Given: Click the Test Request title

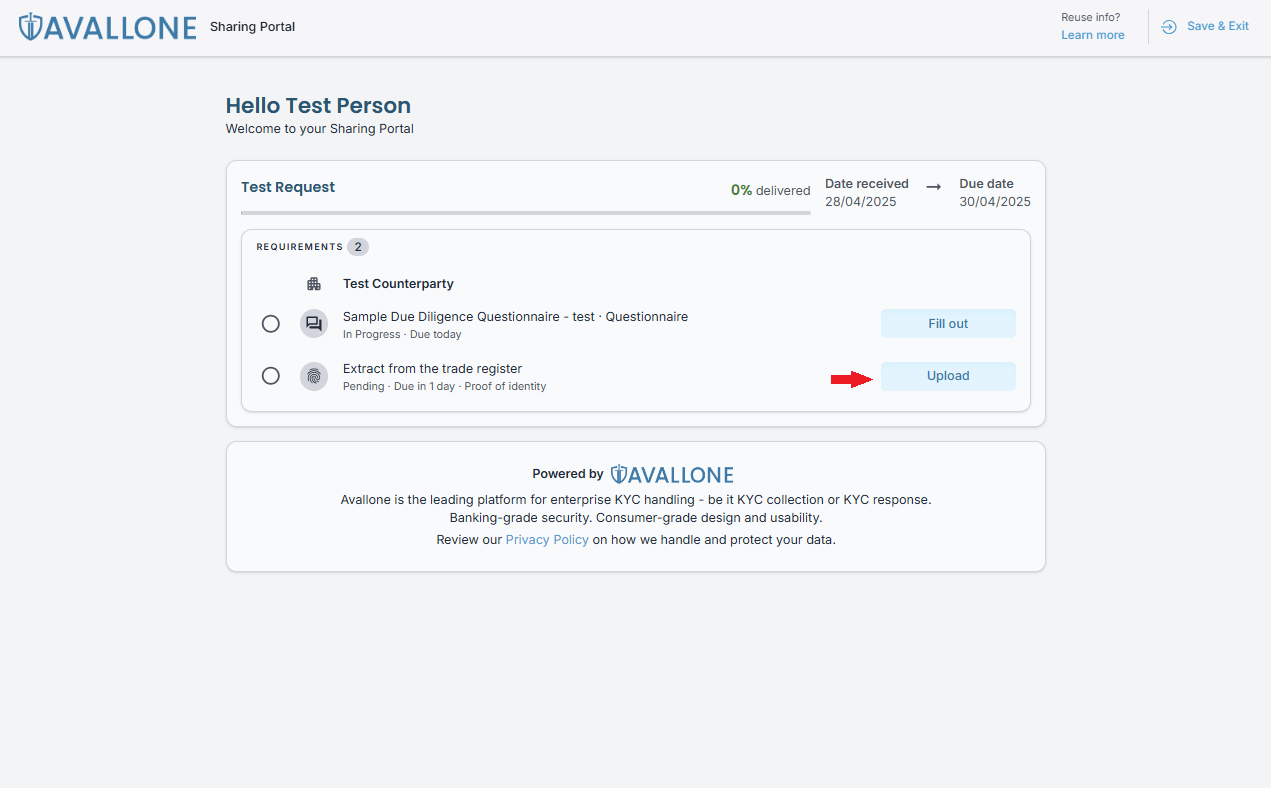Looking at the screenshot, I should point(288,187).
